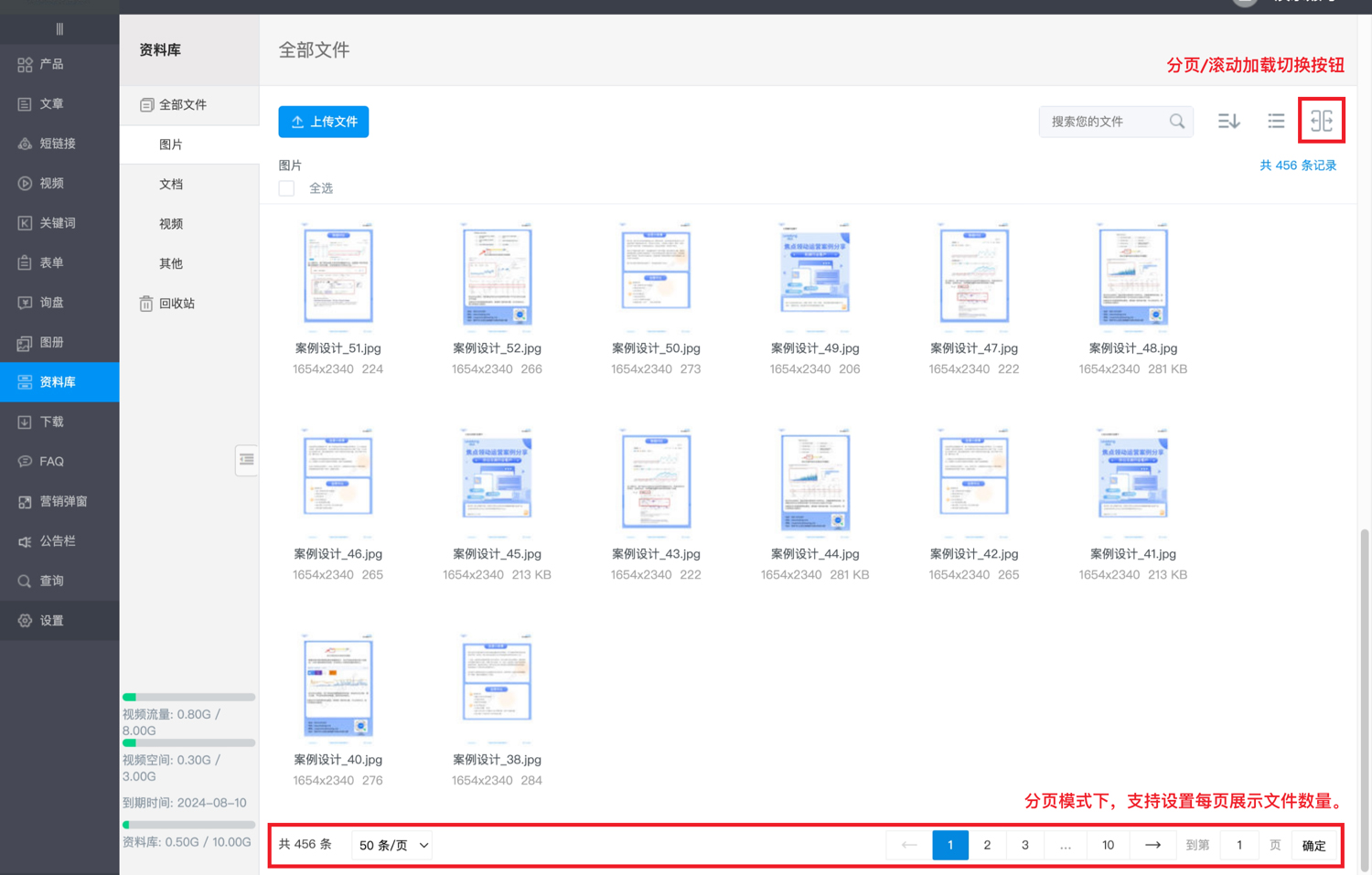Open 营销弹窗 in the sidebar
1372x875 pixels.
pyautogui.click(x=63, y=501)
